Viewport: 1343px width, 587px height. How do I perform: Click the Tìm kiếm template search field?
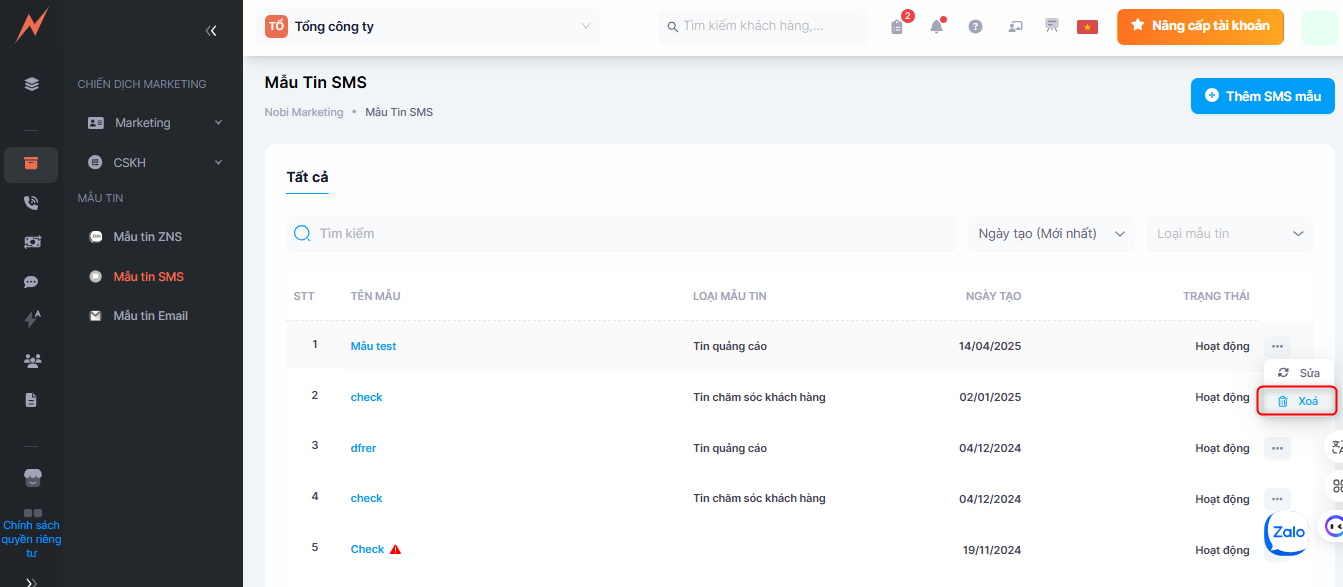pyautogui.click(x=620, y=234)
